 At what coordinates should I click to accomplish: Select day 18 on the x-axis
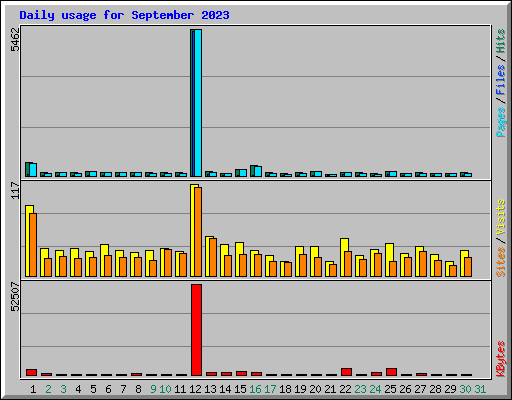pyautogui.click(x=285, y=389)
